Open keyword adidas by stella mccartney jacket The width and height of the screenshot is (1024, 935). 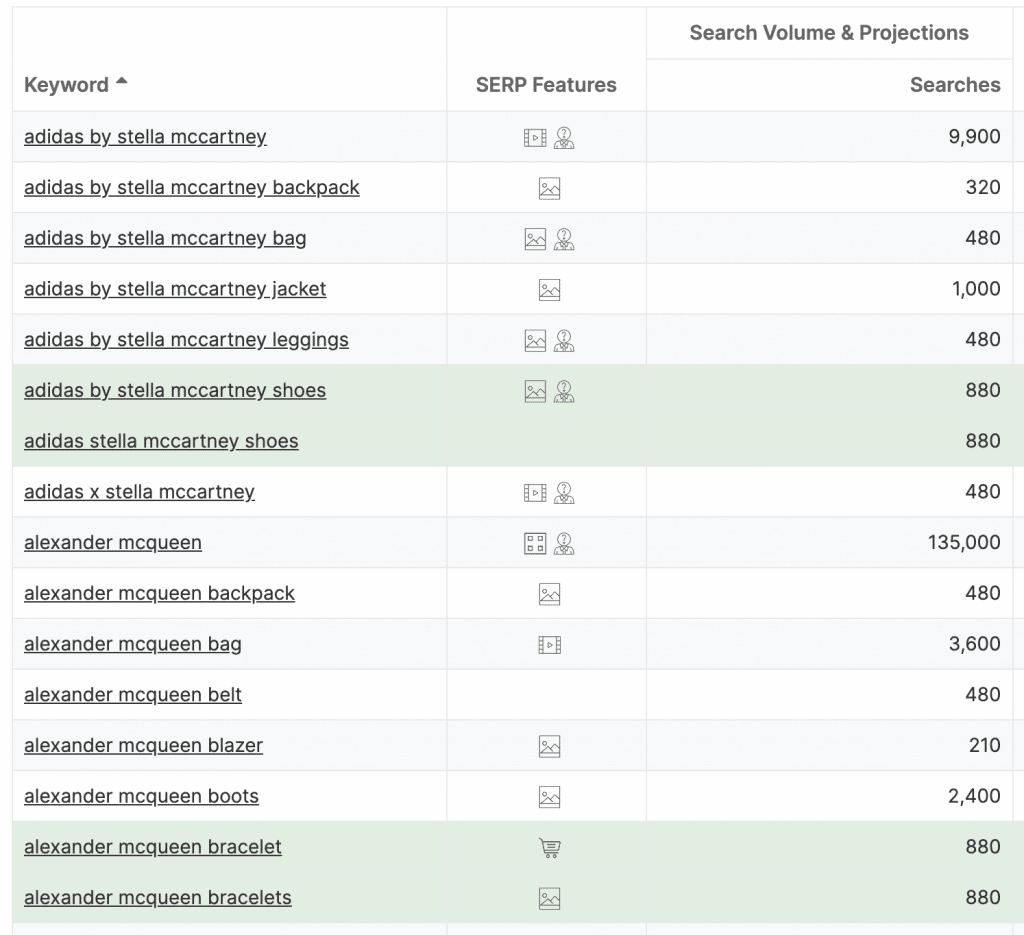click(x=174, y=289)
